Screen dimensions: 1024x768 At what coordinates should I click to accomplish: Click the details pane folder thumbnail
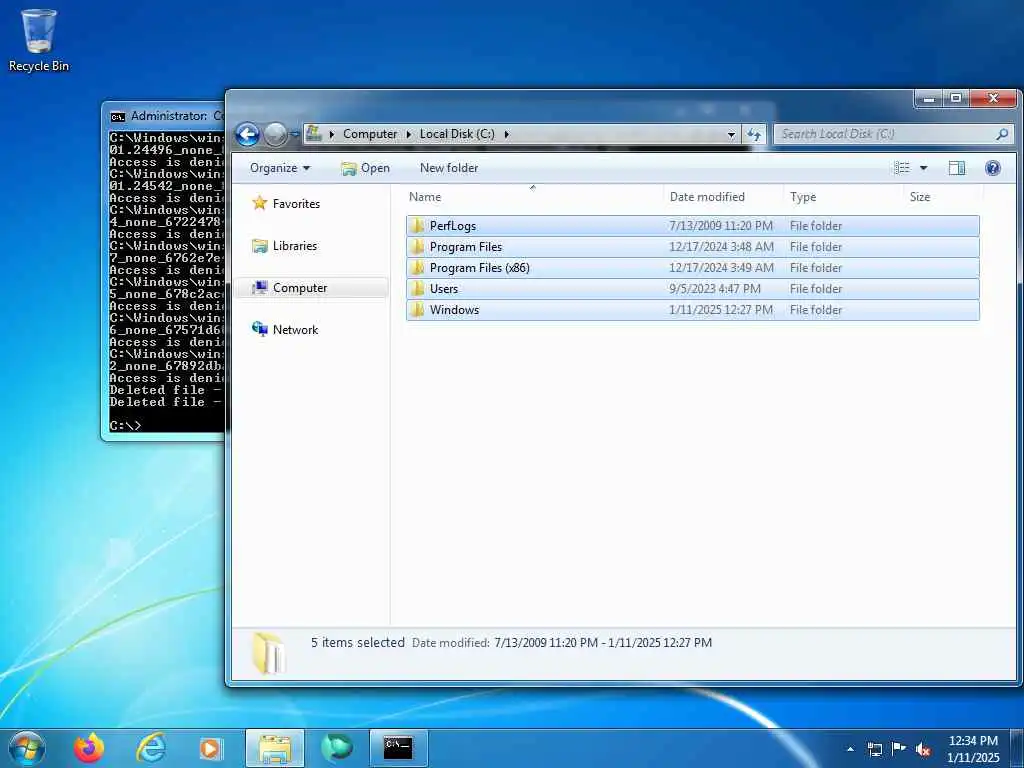click(x=268, y=653)
